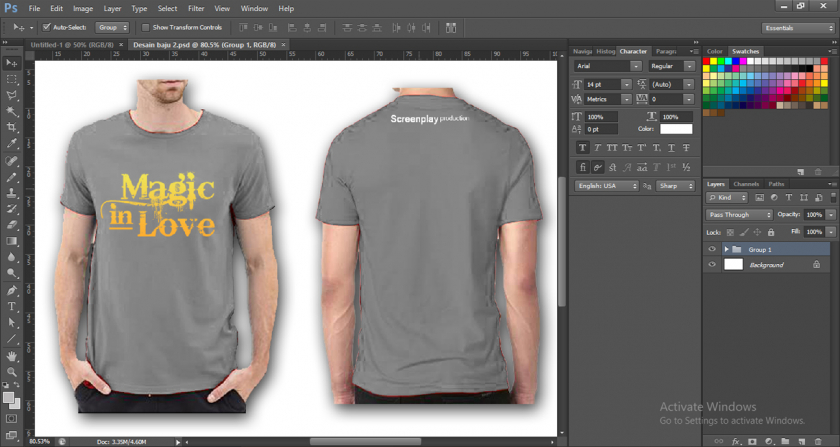Uncheck the Auto-Select checkbox
840x447 pixels.
[x=47, y=27]
